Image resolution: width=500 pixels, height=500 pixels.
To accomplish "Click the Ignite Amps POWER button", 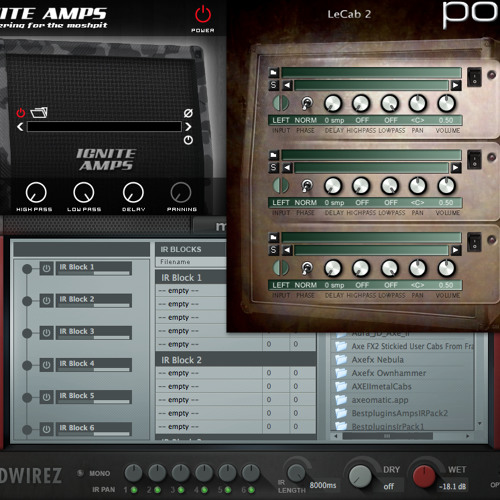I will pyautogui.click(x=203, y=15).
